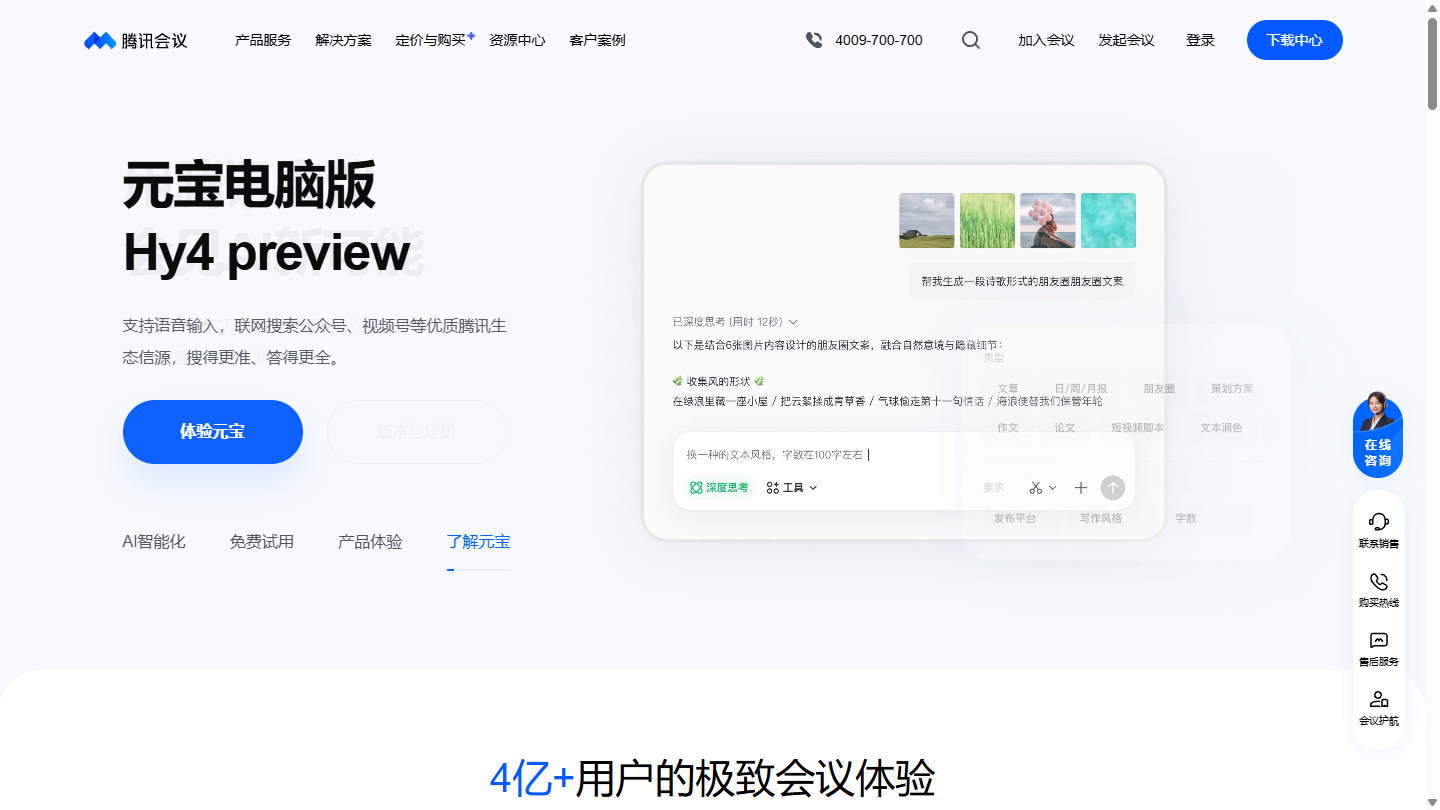The image size is (1440, 810).
Task: Click the search magnifier icon
Action: click(971, 40)
